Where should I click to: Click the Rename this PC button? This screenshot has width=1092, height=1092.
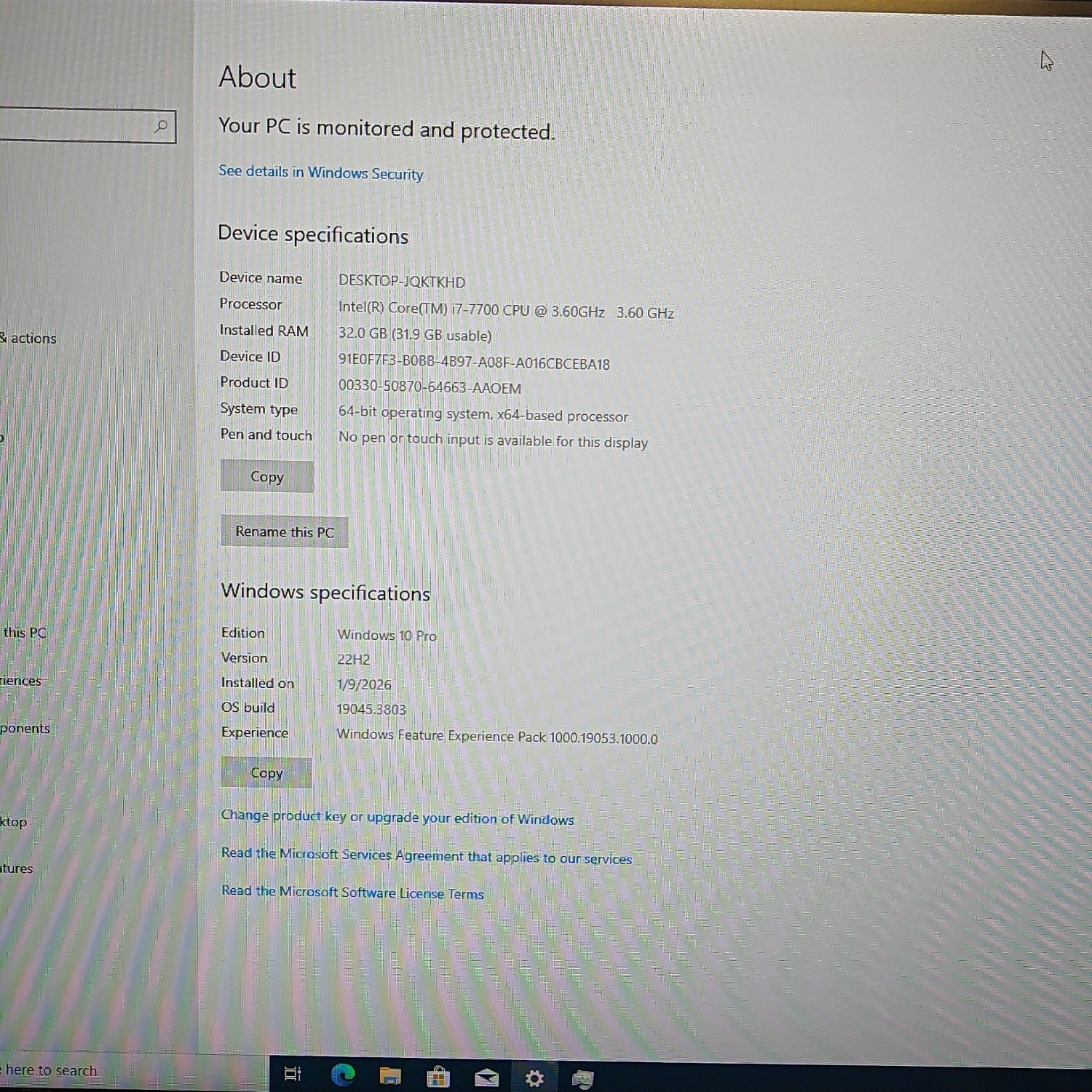pos(284,532)
